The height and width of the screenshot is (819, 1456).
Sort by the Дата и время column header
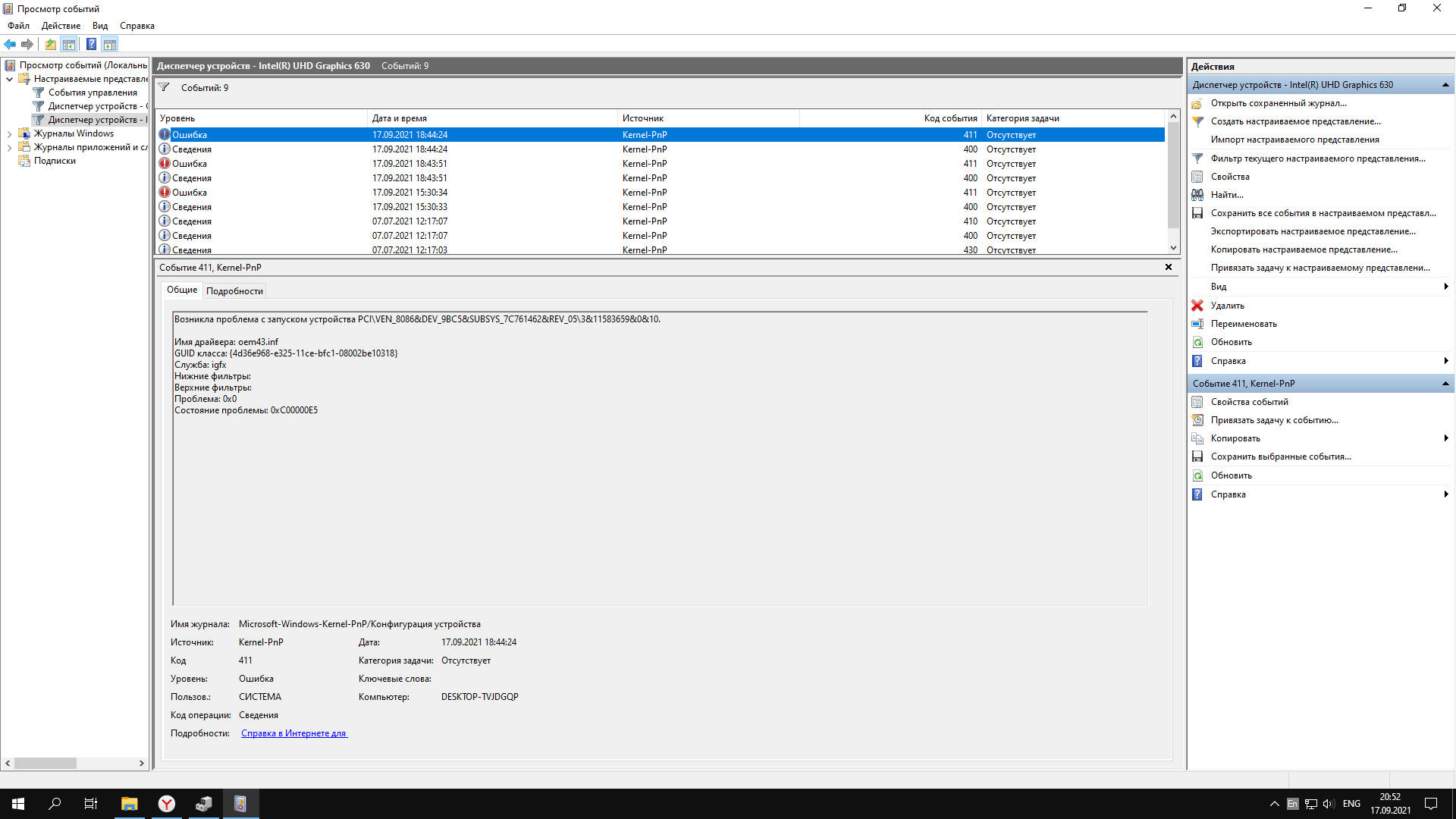point(492,118)
